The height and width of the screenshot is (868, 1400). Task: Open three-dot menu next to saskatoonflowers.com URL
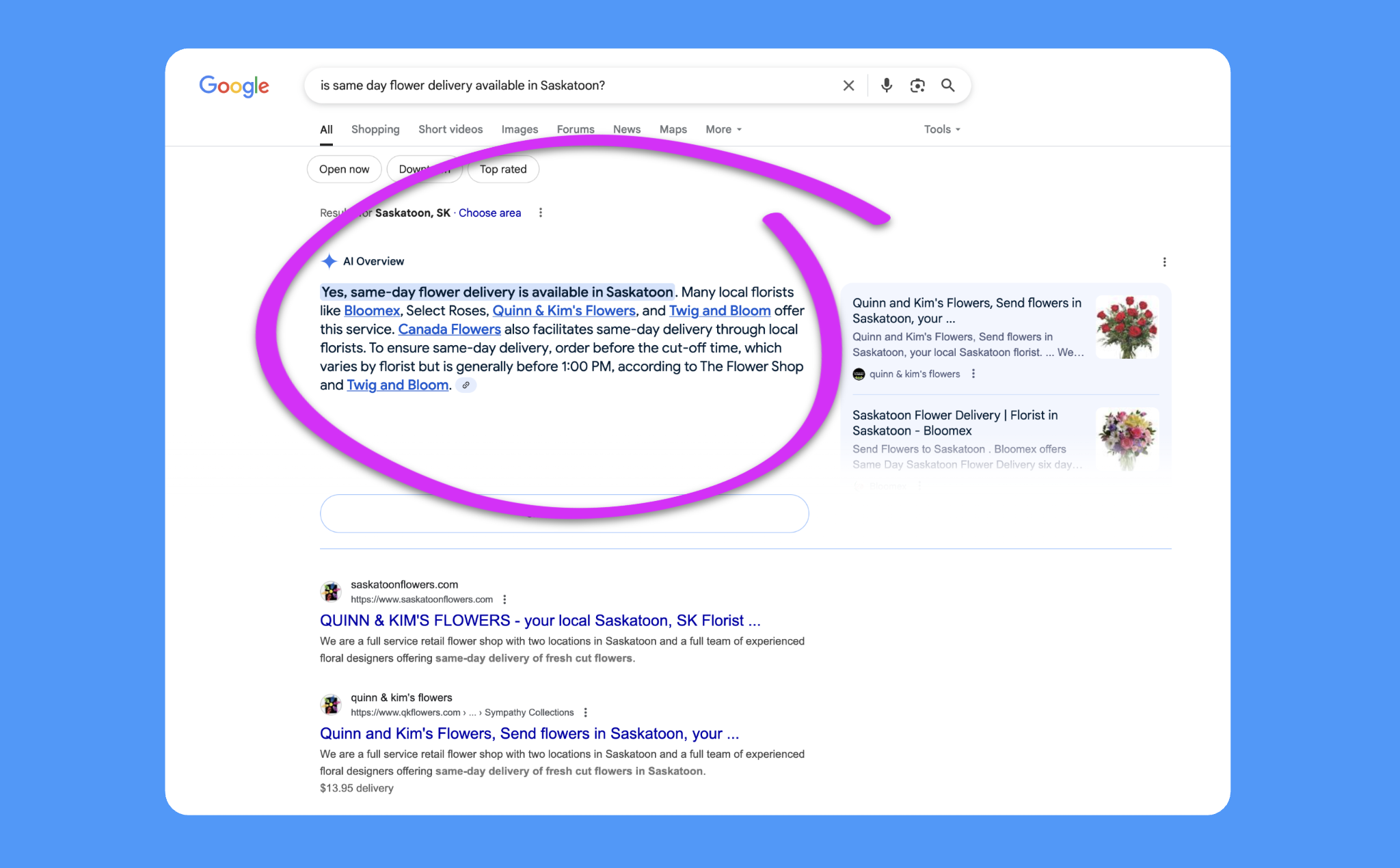point(504,599)
